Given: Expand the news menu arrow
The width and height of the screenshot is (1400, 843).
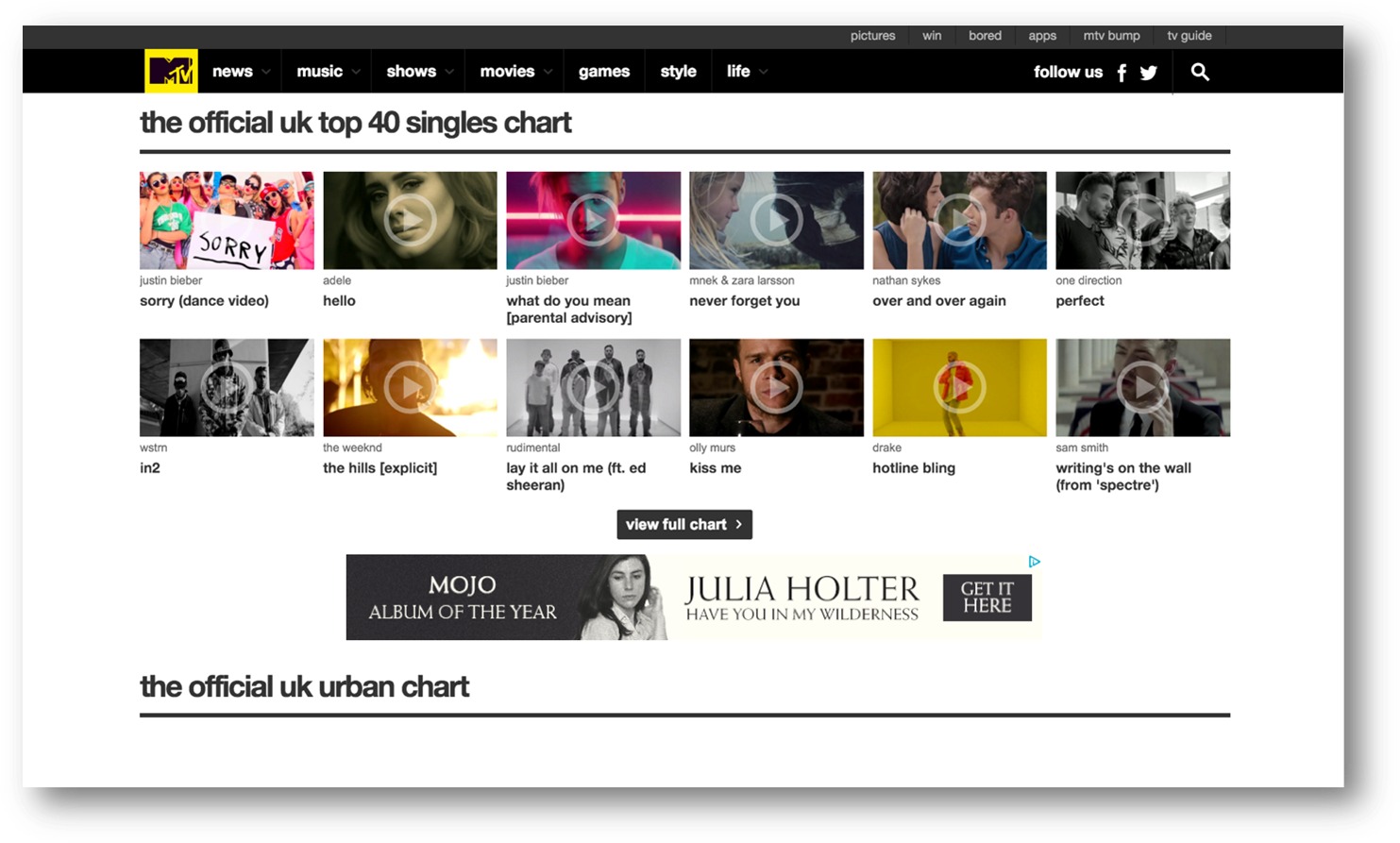Looking at the screenshot, I should click(x=266, y=72).
